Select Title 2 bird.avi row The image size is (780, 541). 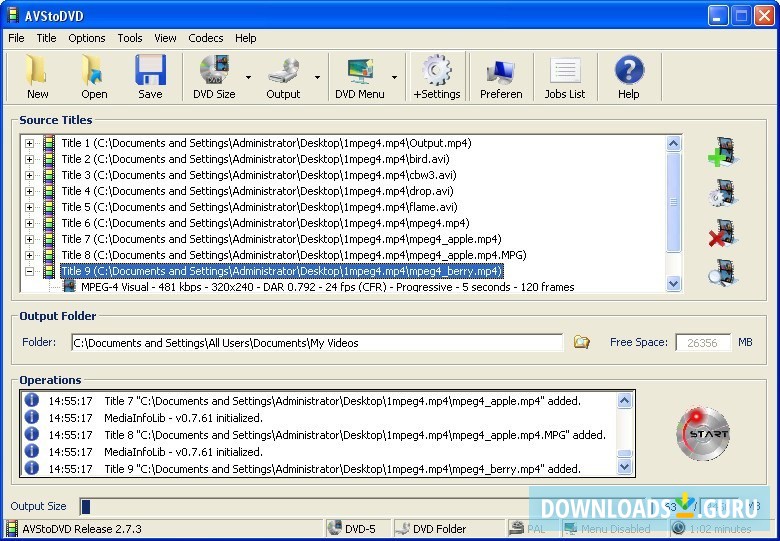click(x=255, y=159)
